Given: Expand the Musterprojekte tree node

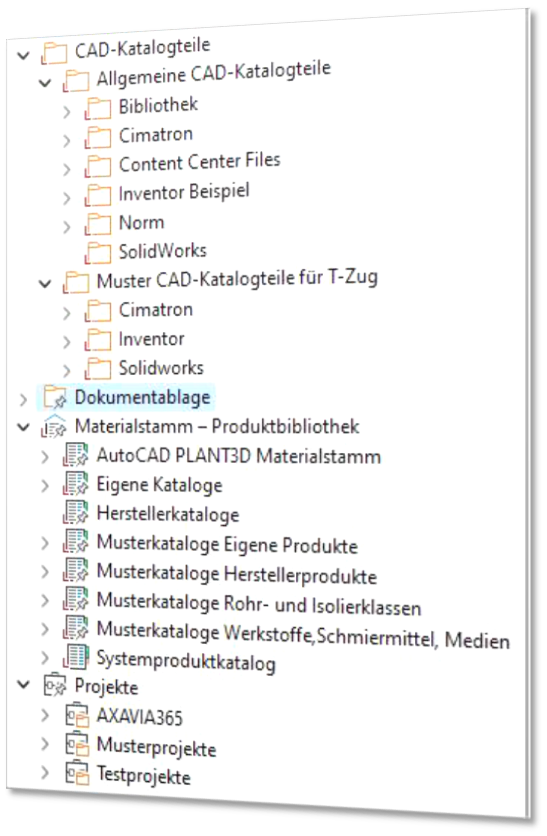Looking at the screenshot, I should 45,744.
